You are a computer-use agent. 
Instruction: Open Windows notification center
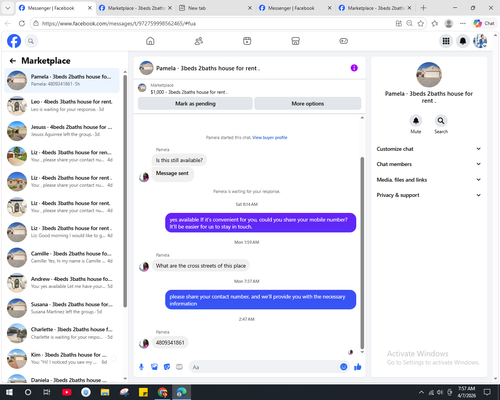[487, 392]
